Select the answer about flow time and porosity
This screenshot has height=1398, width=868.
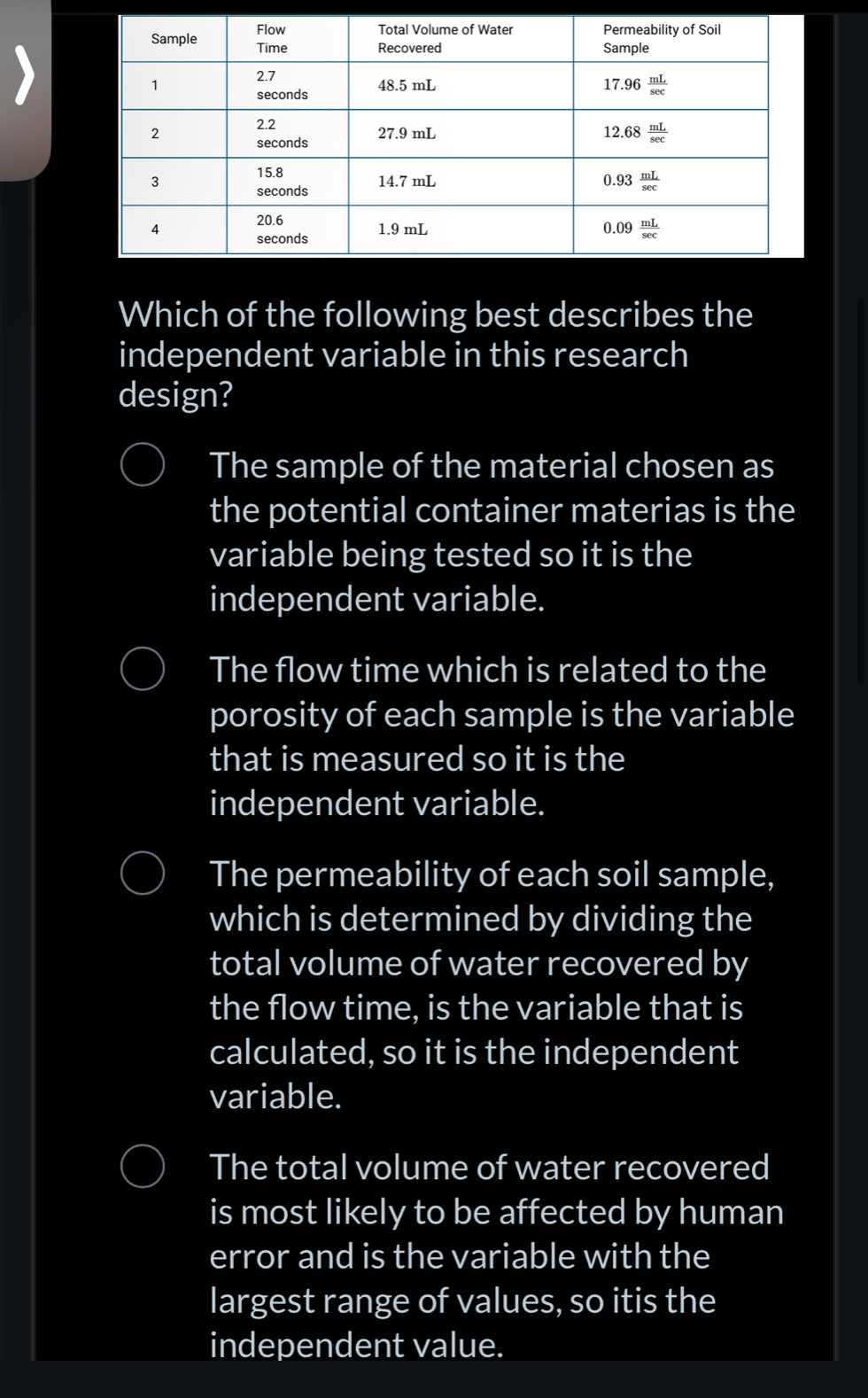142,670
